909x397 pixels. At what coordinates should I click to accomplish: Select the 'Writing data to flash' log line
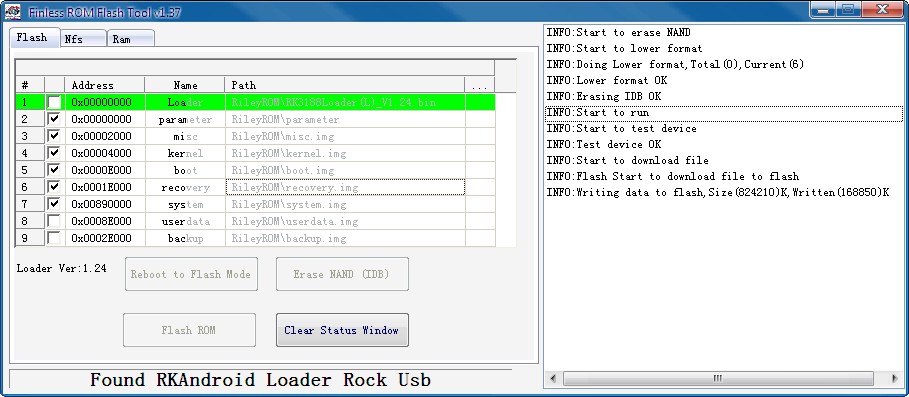[724, 192]
